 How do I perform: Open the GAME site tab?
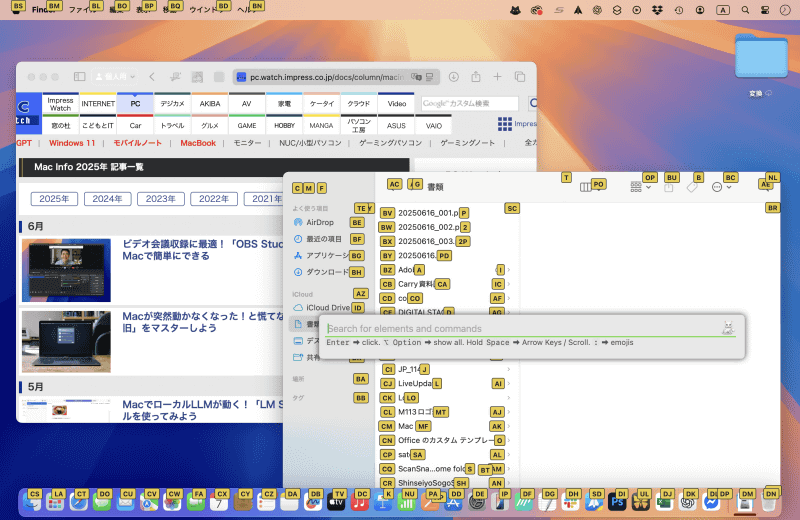[x=247, y=125]
